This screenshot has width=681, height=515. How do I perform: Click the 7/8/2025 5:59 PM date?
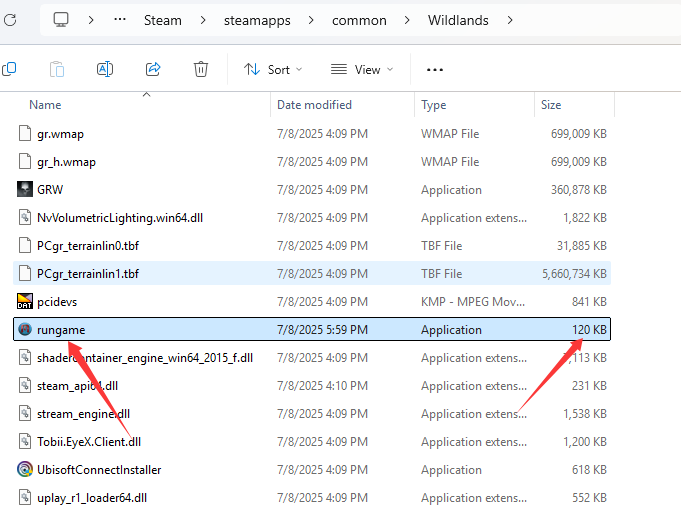tap(322, 330)
